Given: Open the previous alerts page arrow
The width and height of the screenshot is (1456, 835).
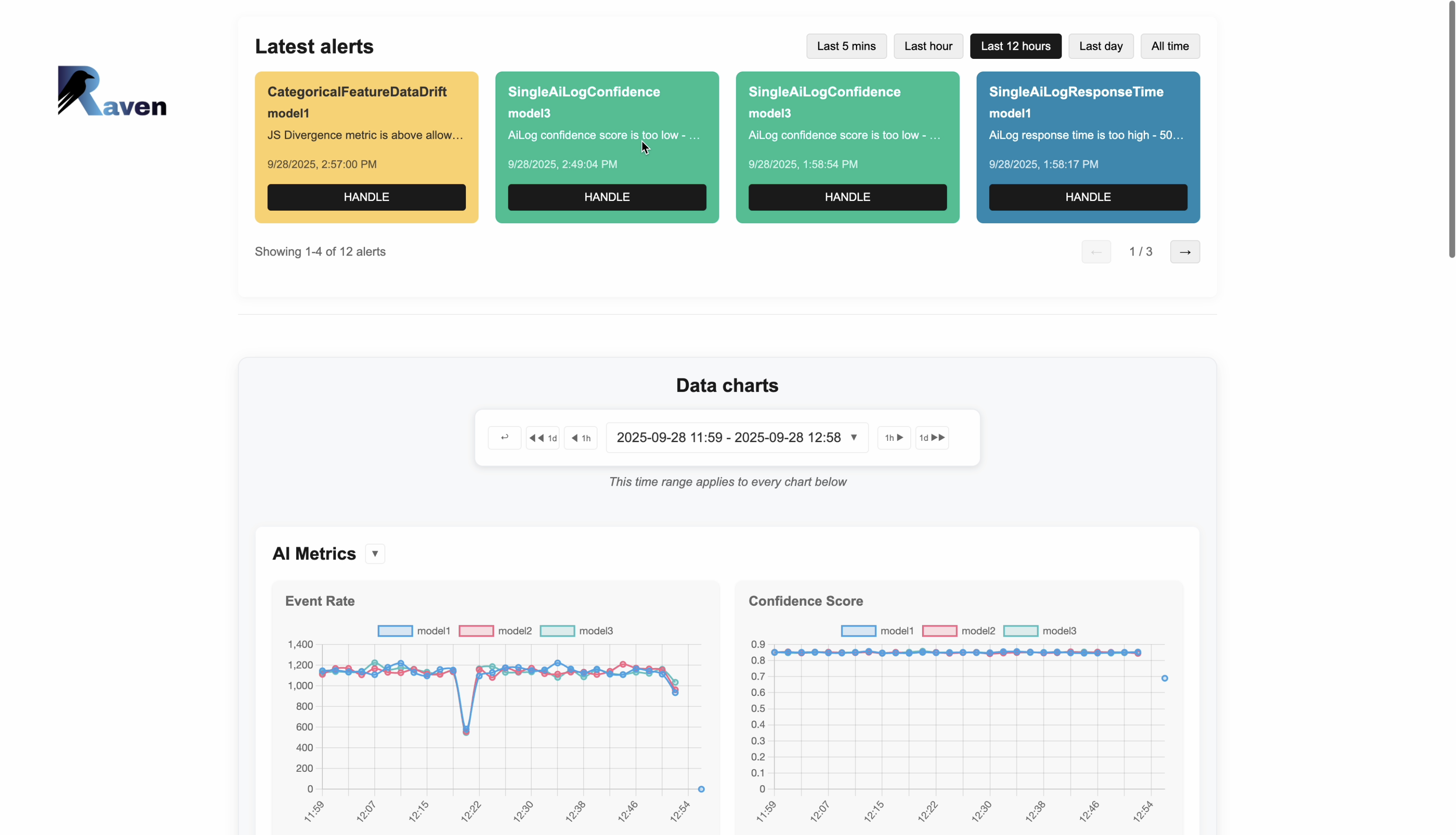Looking at the screenshot, I should [1096, 252].
